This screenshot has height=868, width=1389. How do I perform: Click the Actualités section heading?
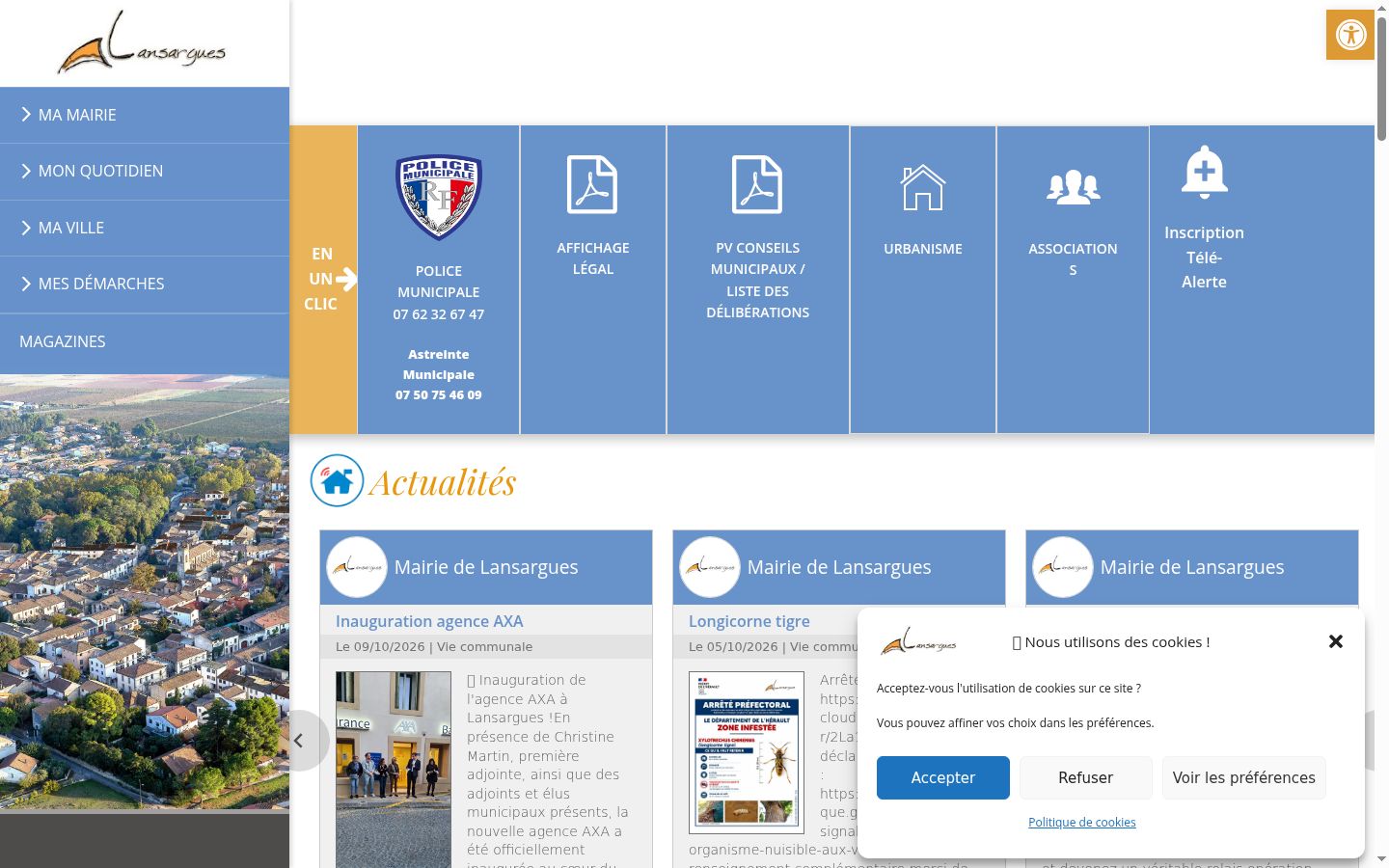click(x=443, y=481)
